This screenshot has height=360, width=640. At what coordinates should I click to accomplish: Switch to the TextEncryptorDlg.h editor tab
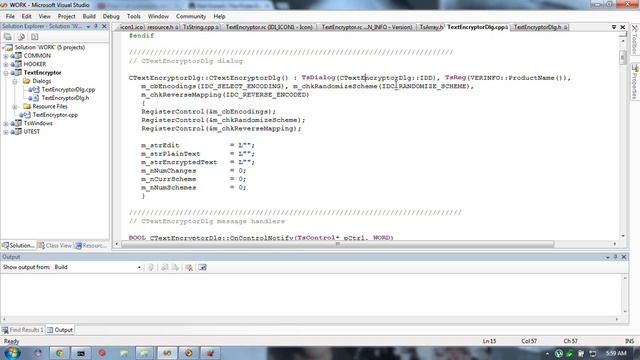[540, 27]
